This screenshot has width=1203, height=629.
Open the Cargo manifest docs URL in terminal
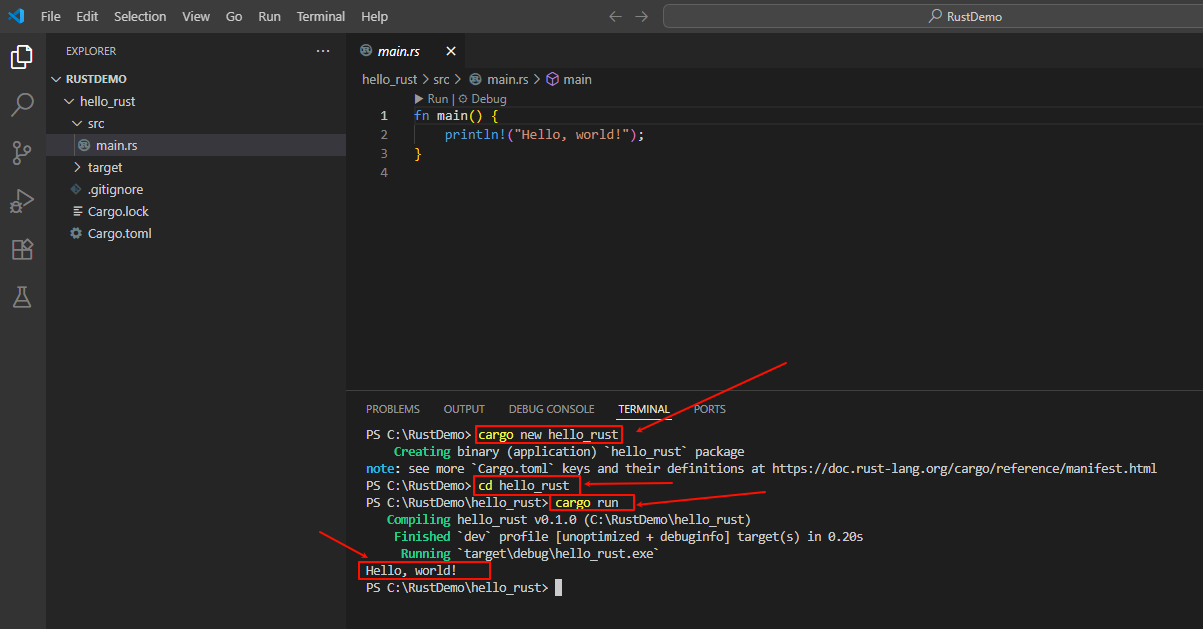point(964,468)
